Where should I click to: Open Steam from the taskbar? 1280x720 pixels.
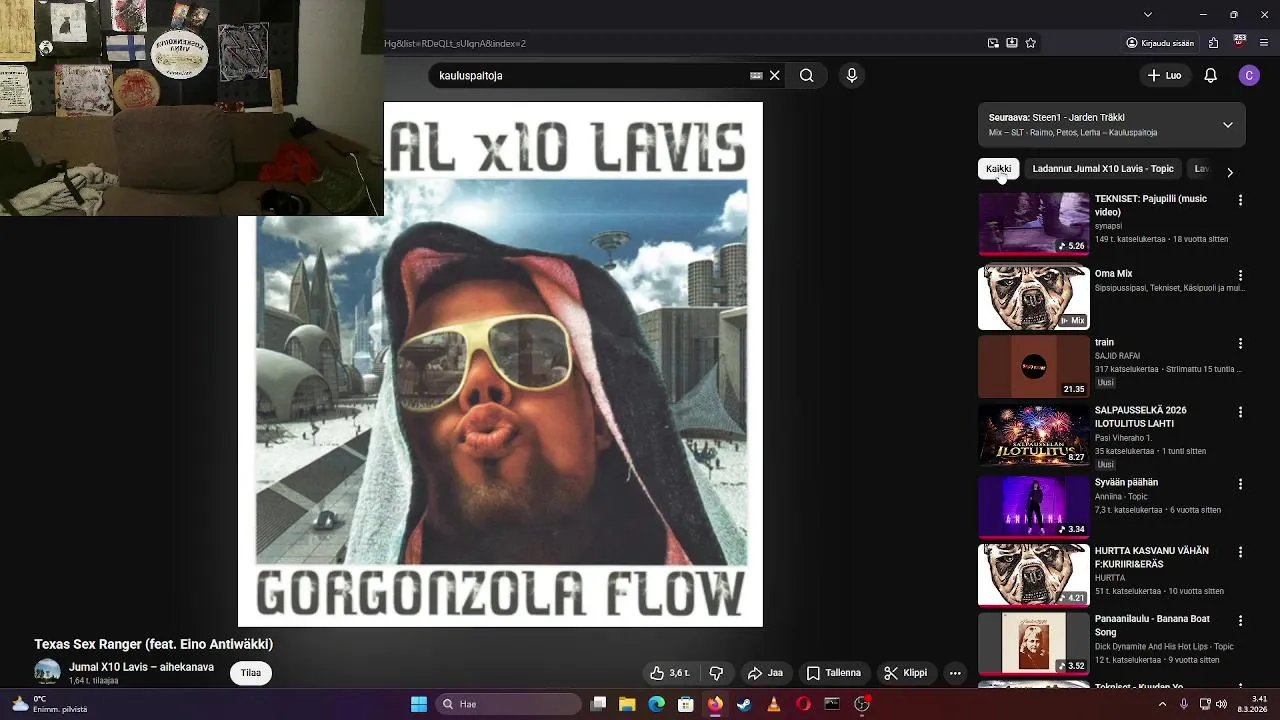744,704
